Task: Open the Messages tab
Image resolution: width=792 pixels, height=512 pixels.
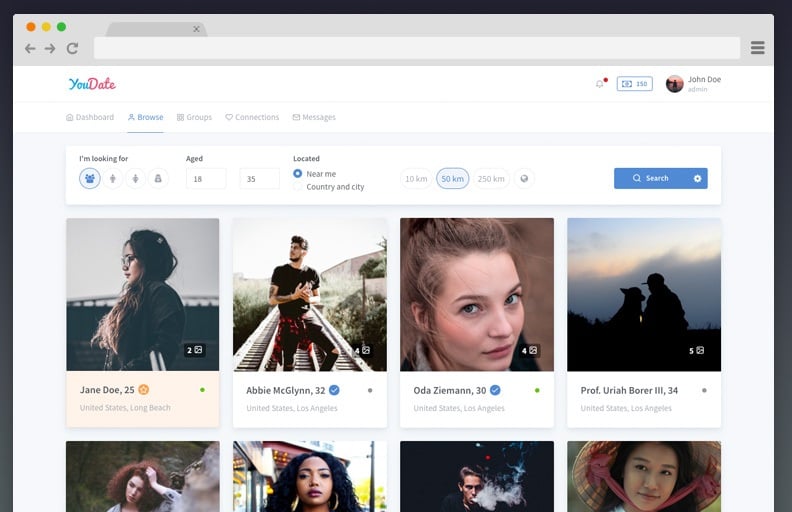Action: [314, 117]
